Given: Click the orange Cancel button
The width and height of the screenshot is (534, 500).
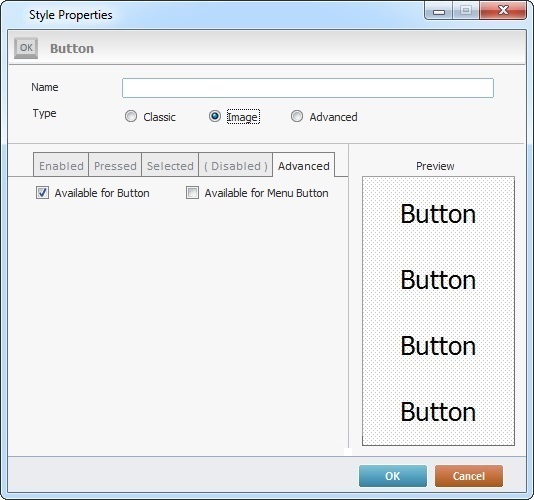Looking at the screenshot, I should (469, 476).
